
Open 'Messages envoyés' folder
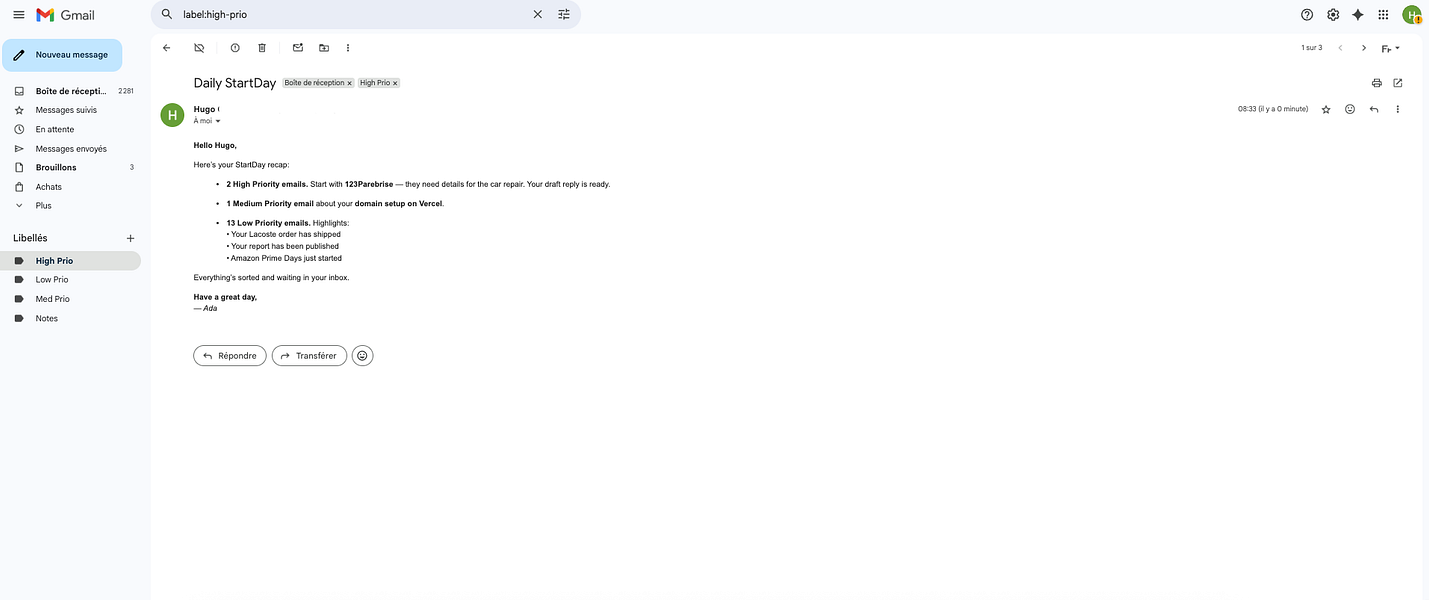click(70, 149)
